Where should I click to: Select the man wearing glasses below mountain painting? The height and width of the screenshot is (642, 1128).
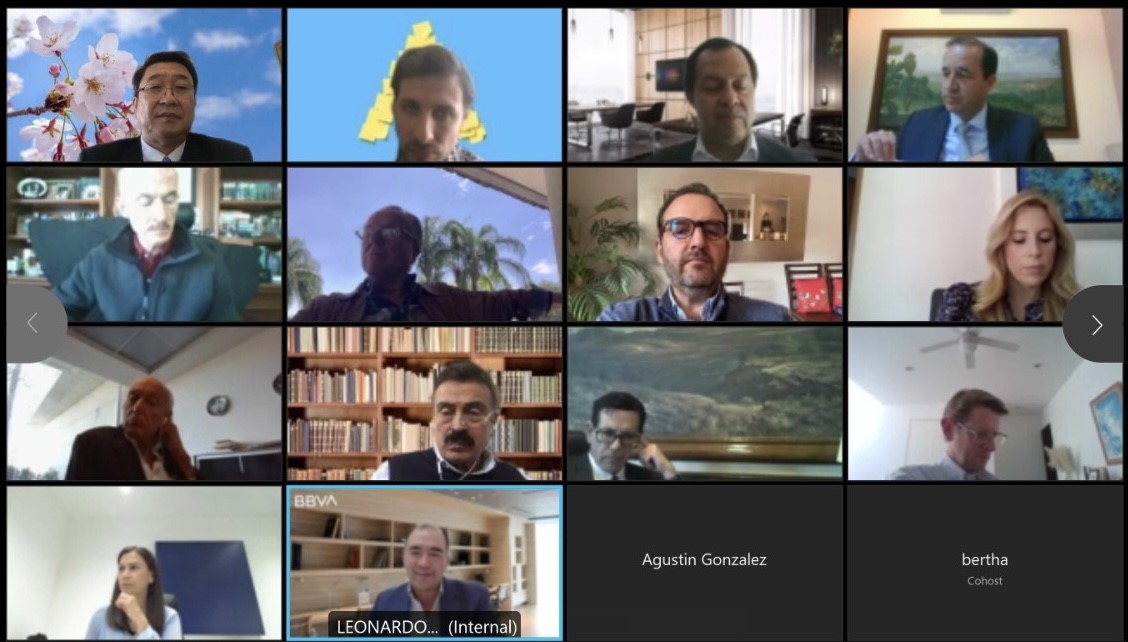pos(704,404)
